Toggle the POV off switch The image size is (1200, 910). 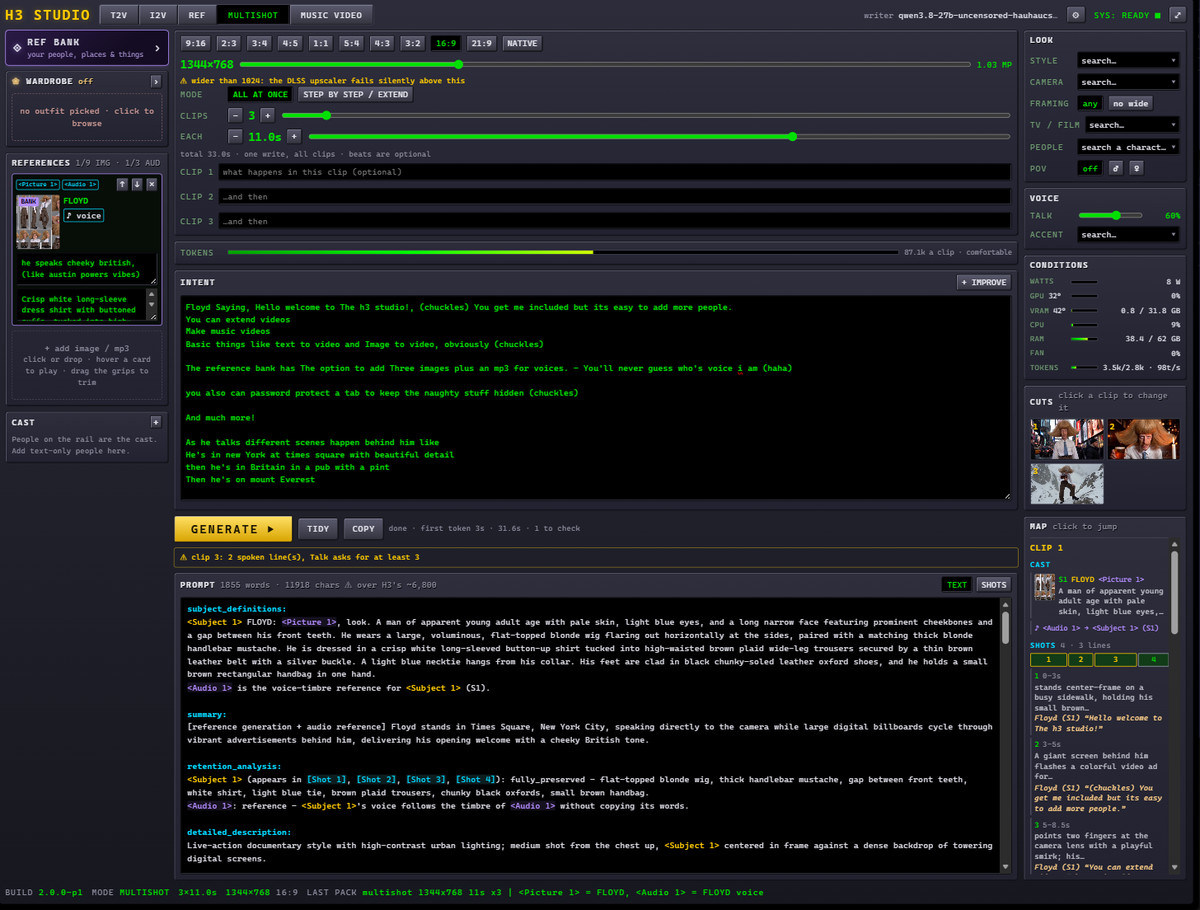pos(1090,168)
